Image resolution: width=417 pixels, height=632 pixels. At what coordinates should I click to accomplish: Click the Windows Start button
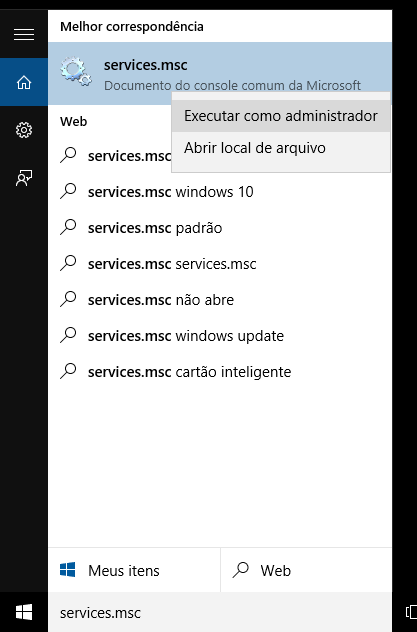pyautogui.click(x=24, y=612)
